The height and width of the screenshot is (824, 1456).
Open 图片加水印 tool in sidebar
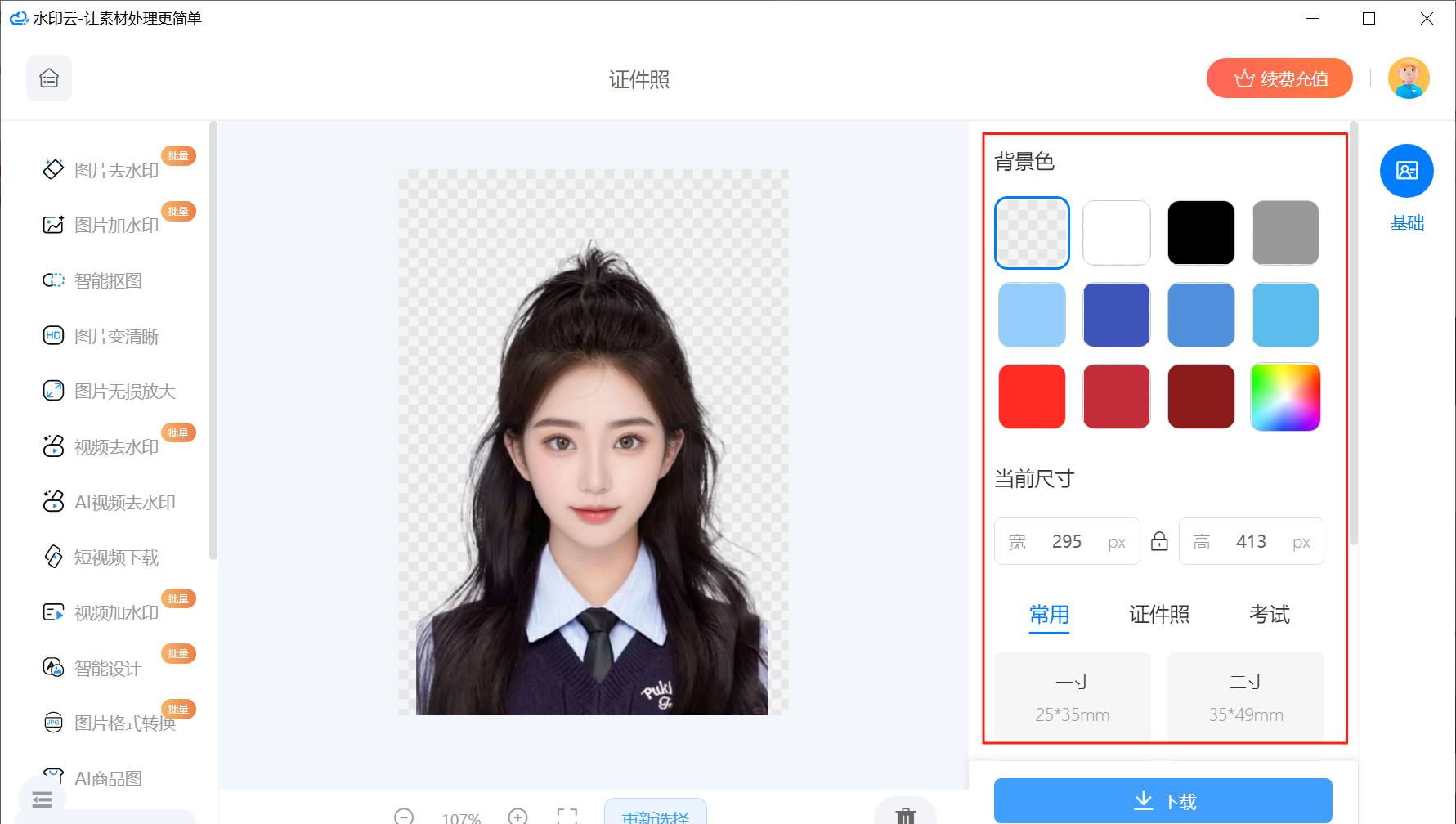tap(101, 225)
